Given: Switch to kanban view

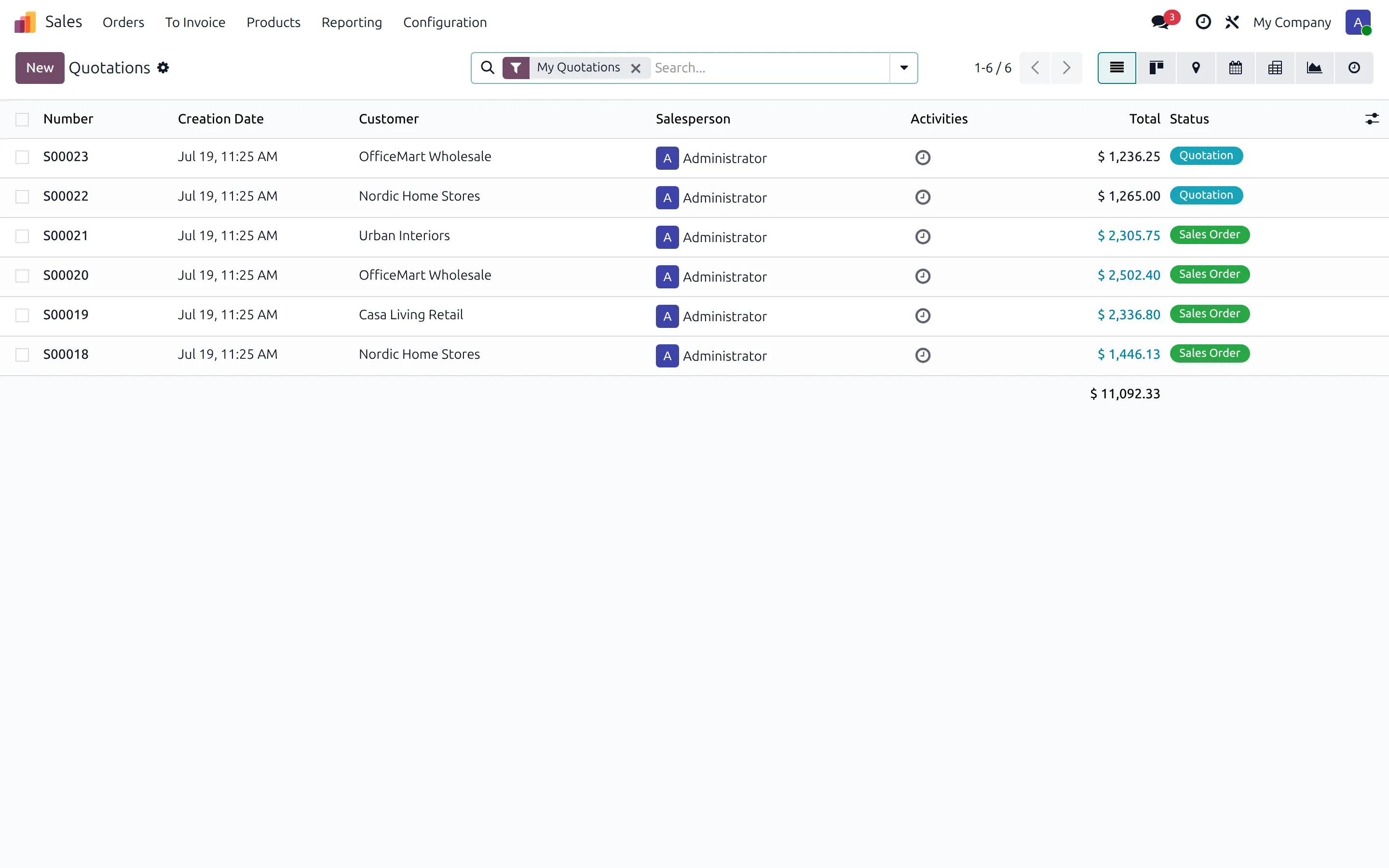Looking at the screenshot, I should [x=1156, y=68].
